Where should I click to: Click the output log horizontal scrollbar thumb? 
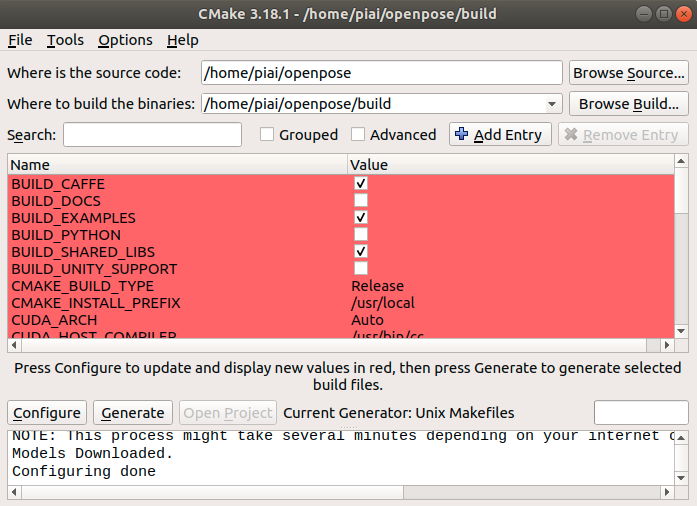[x=212, y=492]
